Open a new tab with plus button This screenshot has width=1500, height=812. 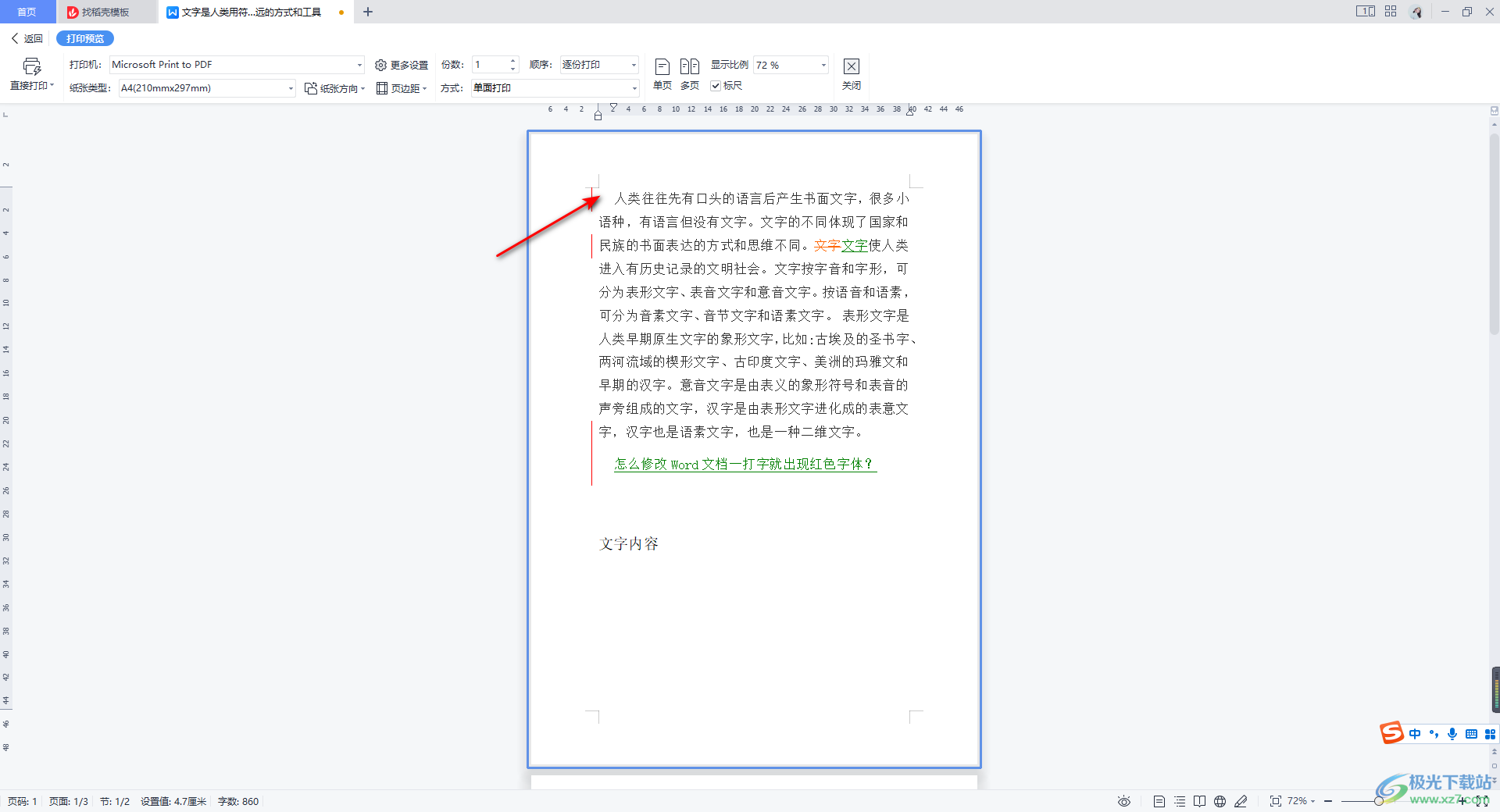coord(368,12)
